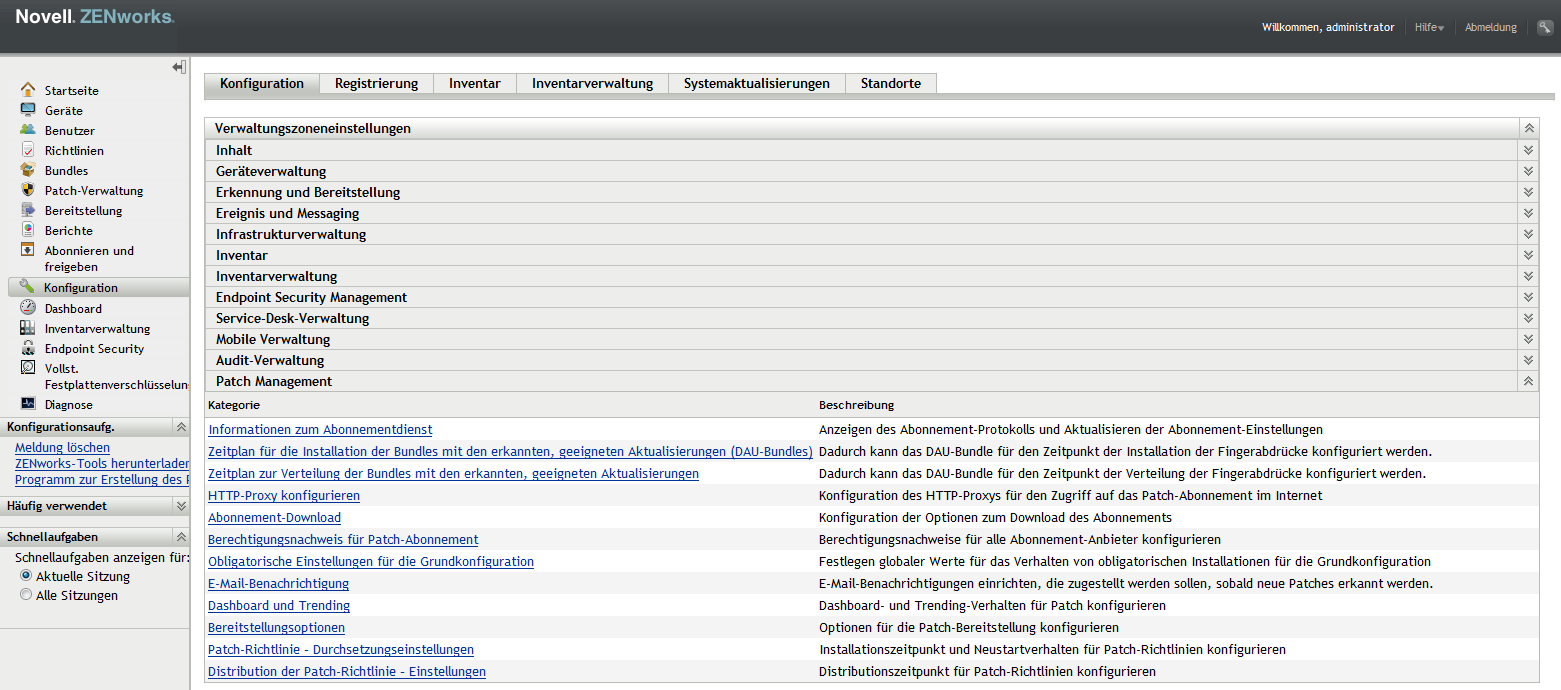Image resolution: width=1561 pixels, height=690 pixels.
Task: Expand the Inhalt section
Action: click(1528, 150)
